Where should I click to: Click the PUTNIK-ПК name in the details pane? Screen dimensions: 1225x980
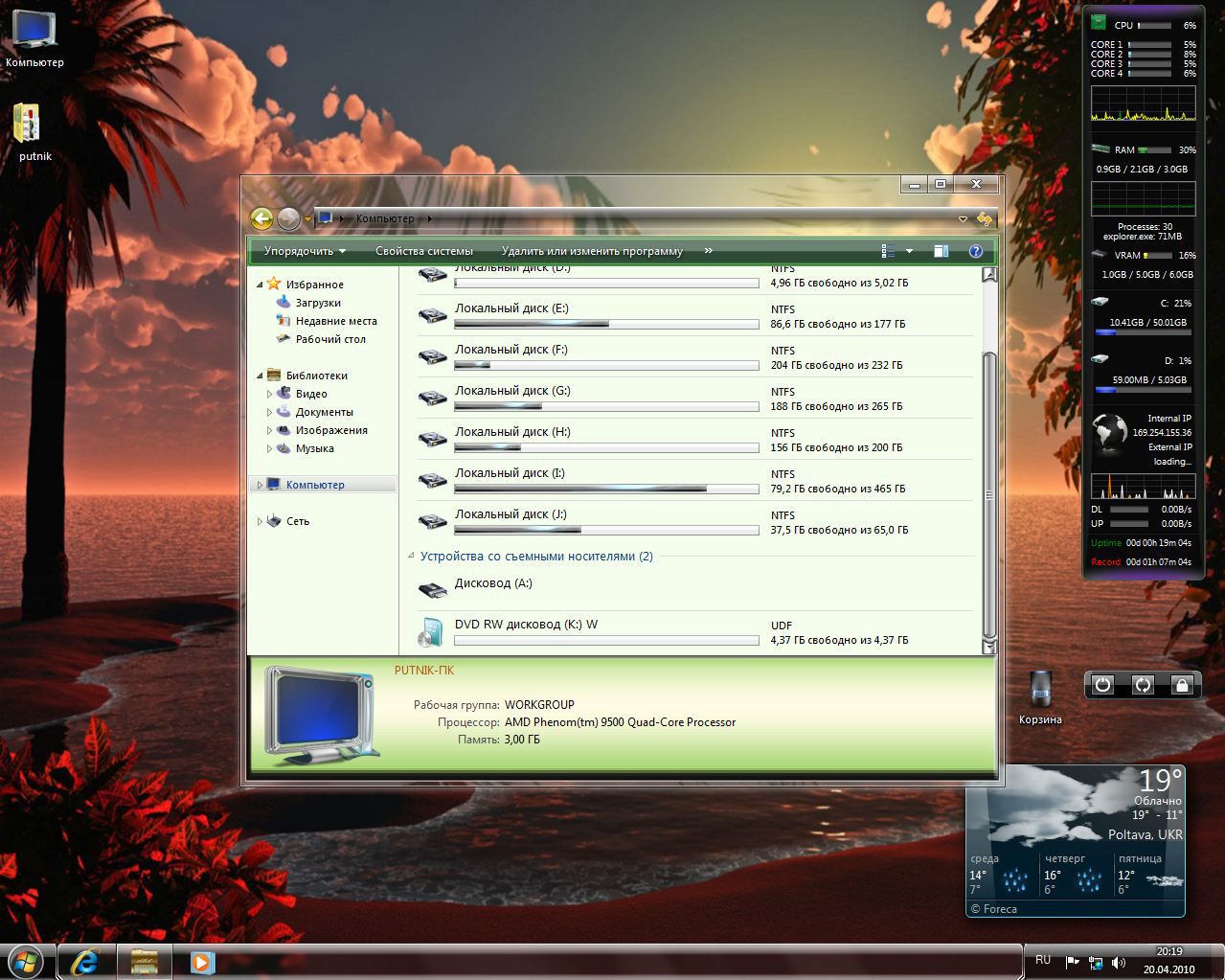[x=424, y=671]
